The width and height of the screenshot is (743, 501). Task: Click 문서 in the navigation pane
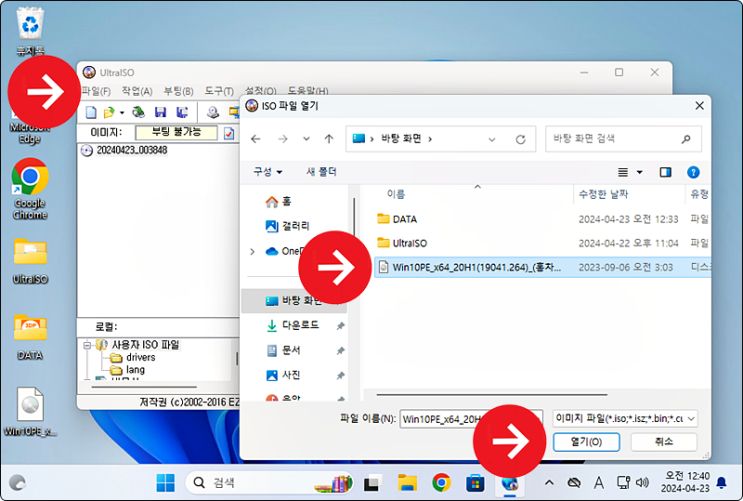[283, 350]
